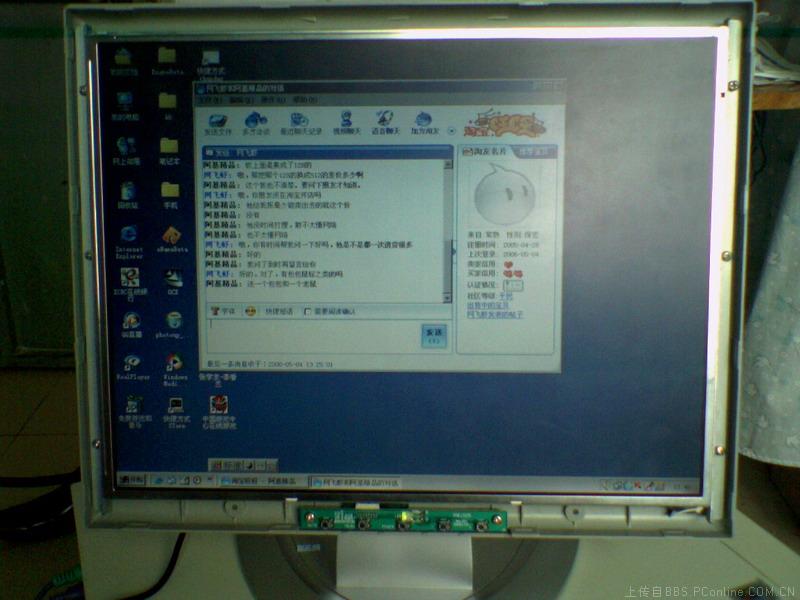Viewport: 800px width, 600px height.
Task: Expand the toolbar overflow arrow
Action: pyautogui.click(x=451, y=129)
